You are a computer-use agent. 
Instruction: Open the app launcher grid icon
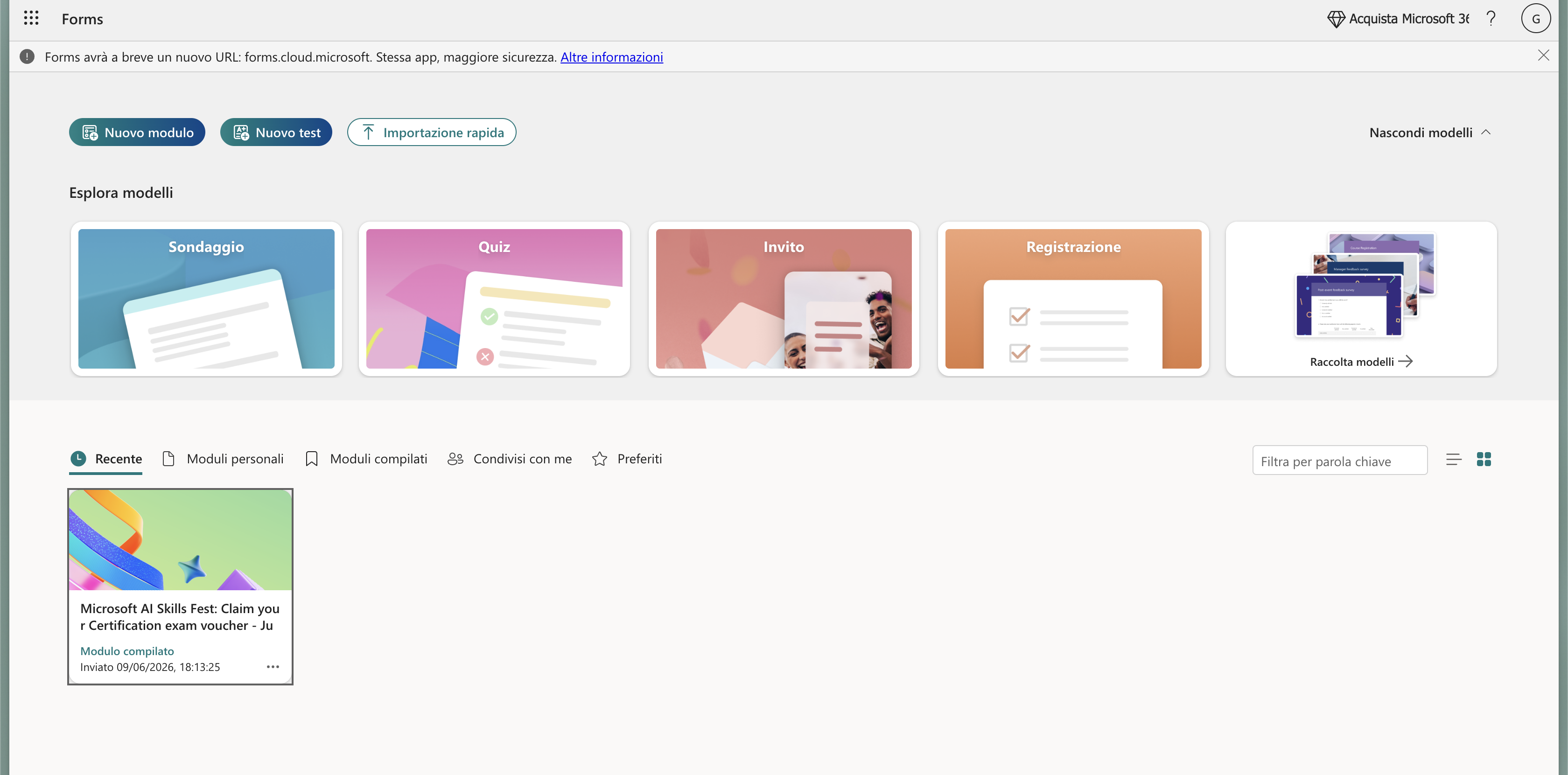click(x=31, y=18)
